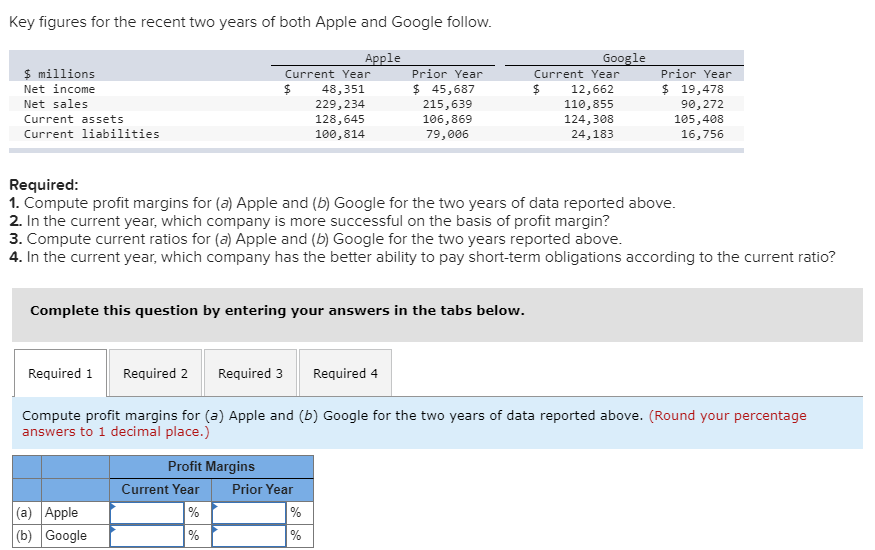Click Google prior current assets 105,408
The width and height of the screenshot is (875, 550).
699,119
